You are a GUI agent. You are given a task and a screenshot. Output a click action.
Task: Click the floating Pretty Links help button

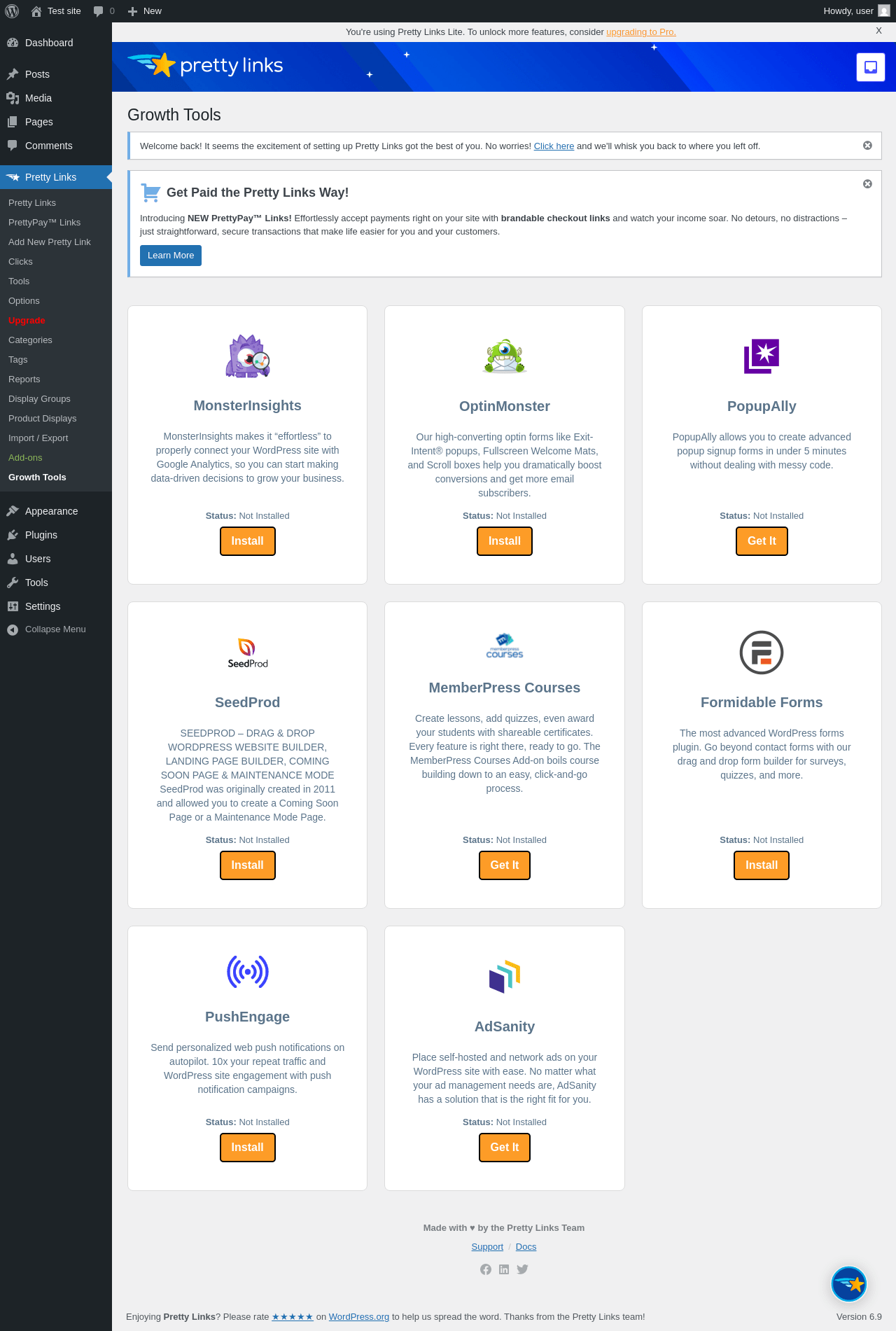849,1284
